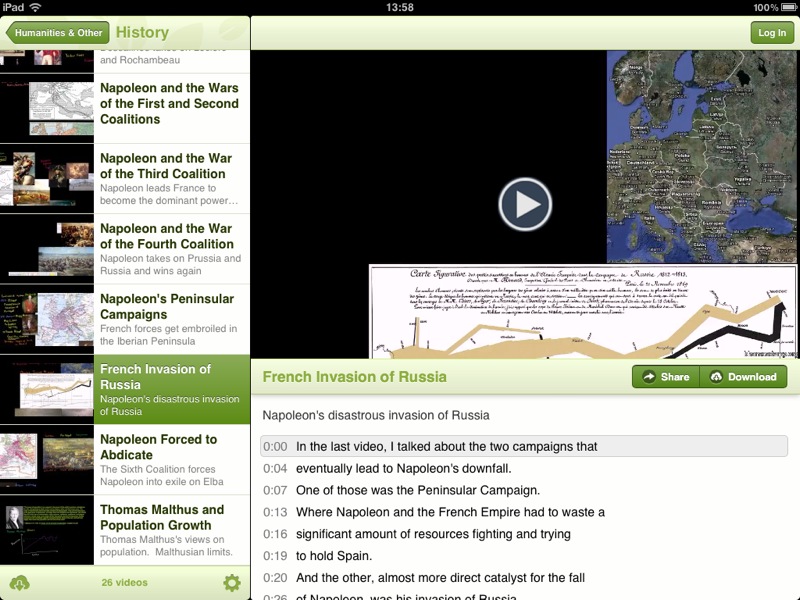Play the French Invasion of Russia video

point(525,204)
